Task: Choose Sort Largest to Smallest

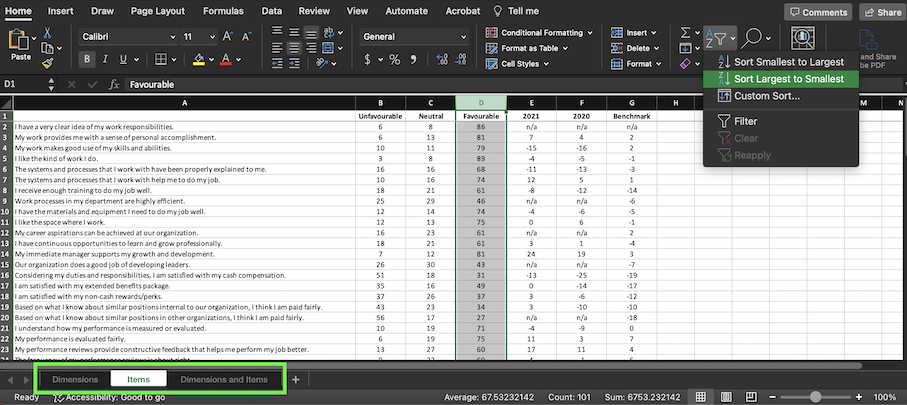Action: point(788,79)
